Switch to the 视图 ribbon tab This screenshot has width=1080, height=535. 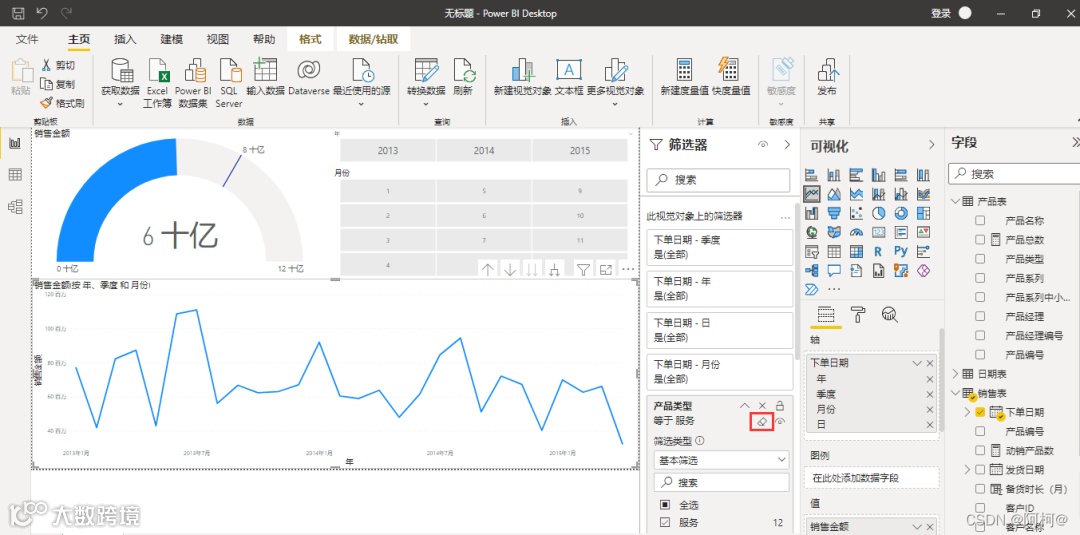coord(218,39)
